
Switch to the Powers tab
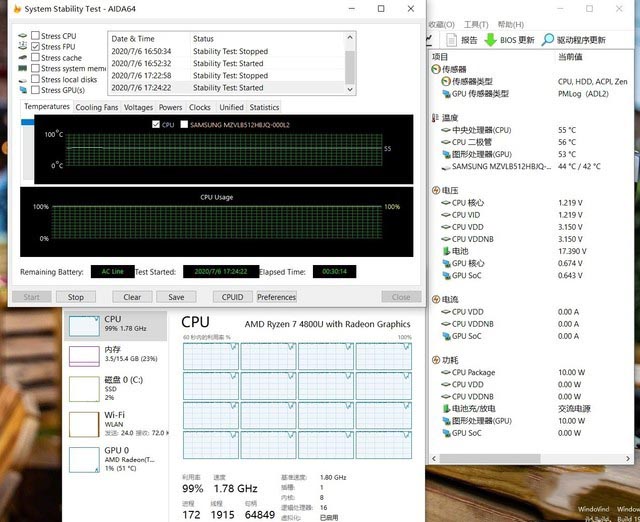click(x=170, y=107)
